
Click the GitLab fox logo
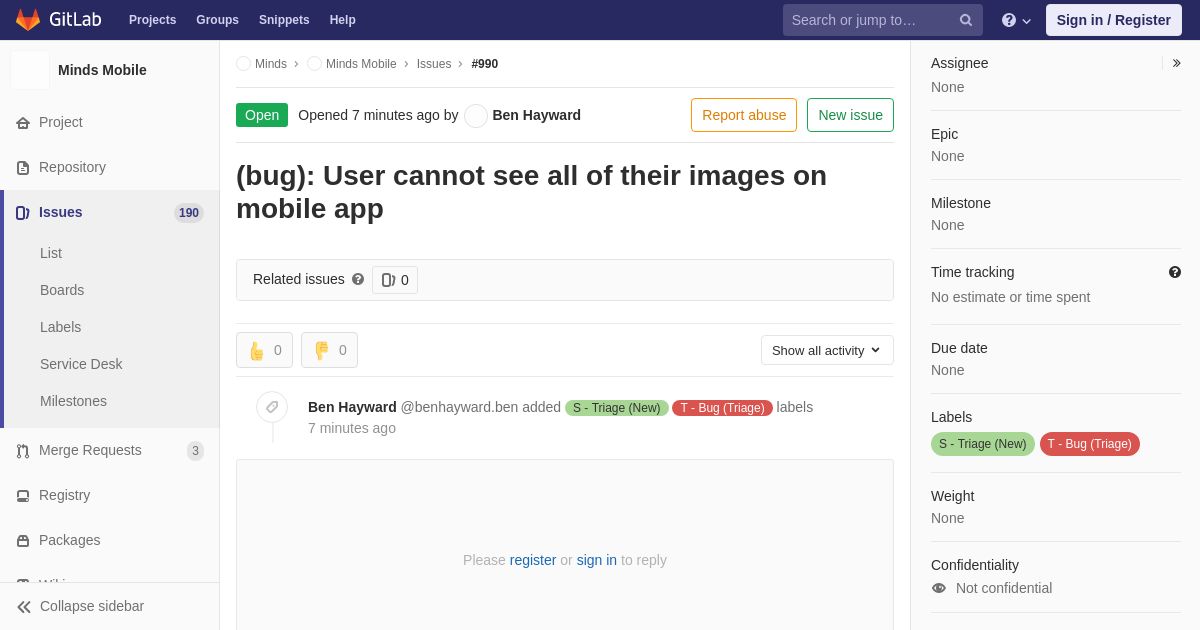28,20
